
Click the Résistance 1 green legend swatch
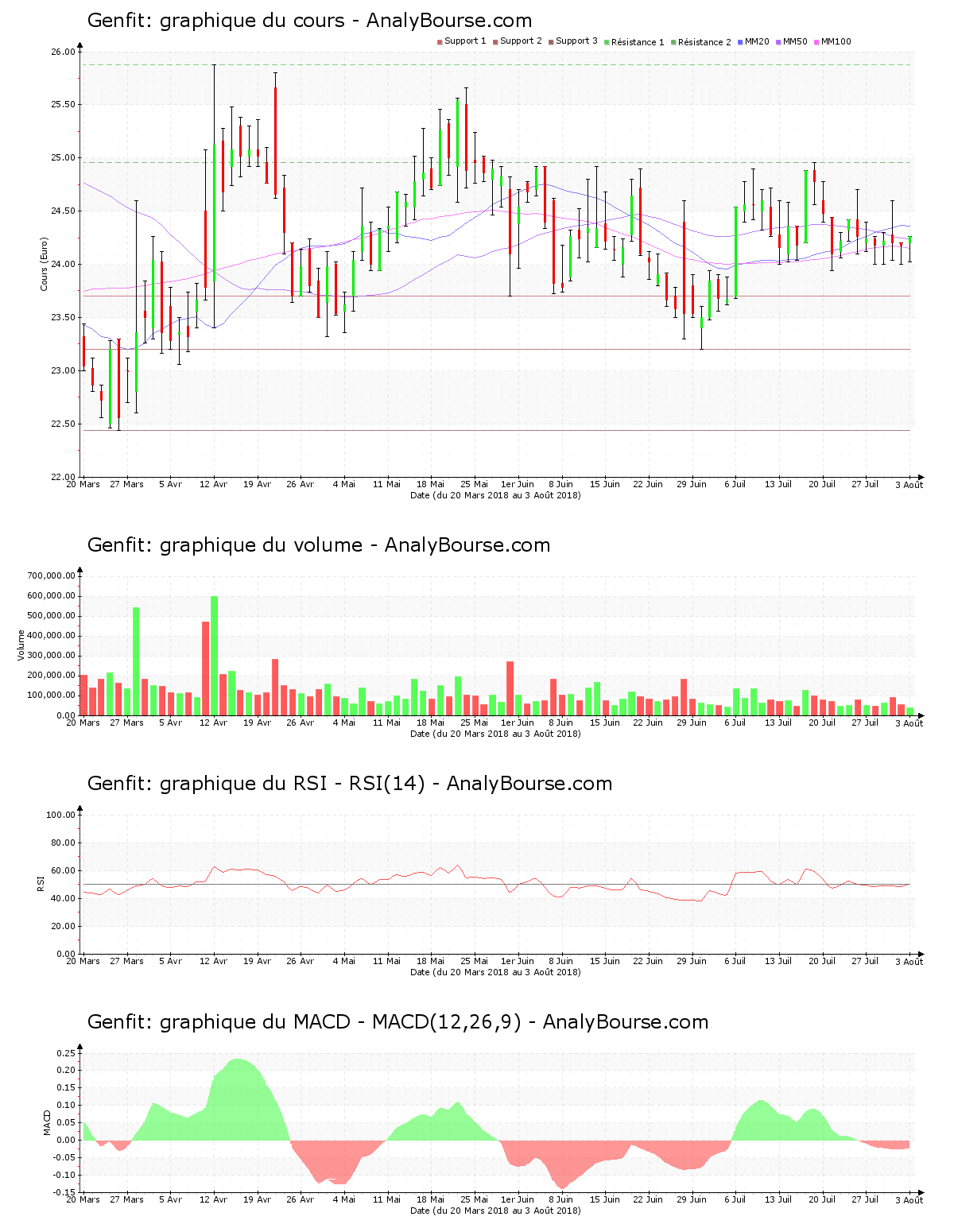(607, 42)
